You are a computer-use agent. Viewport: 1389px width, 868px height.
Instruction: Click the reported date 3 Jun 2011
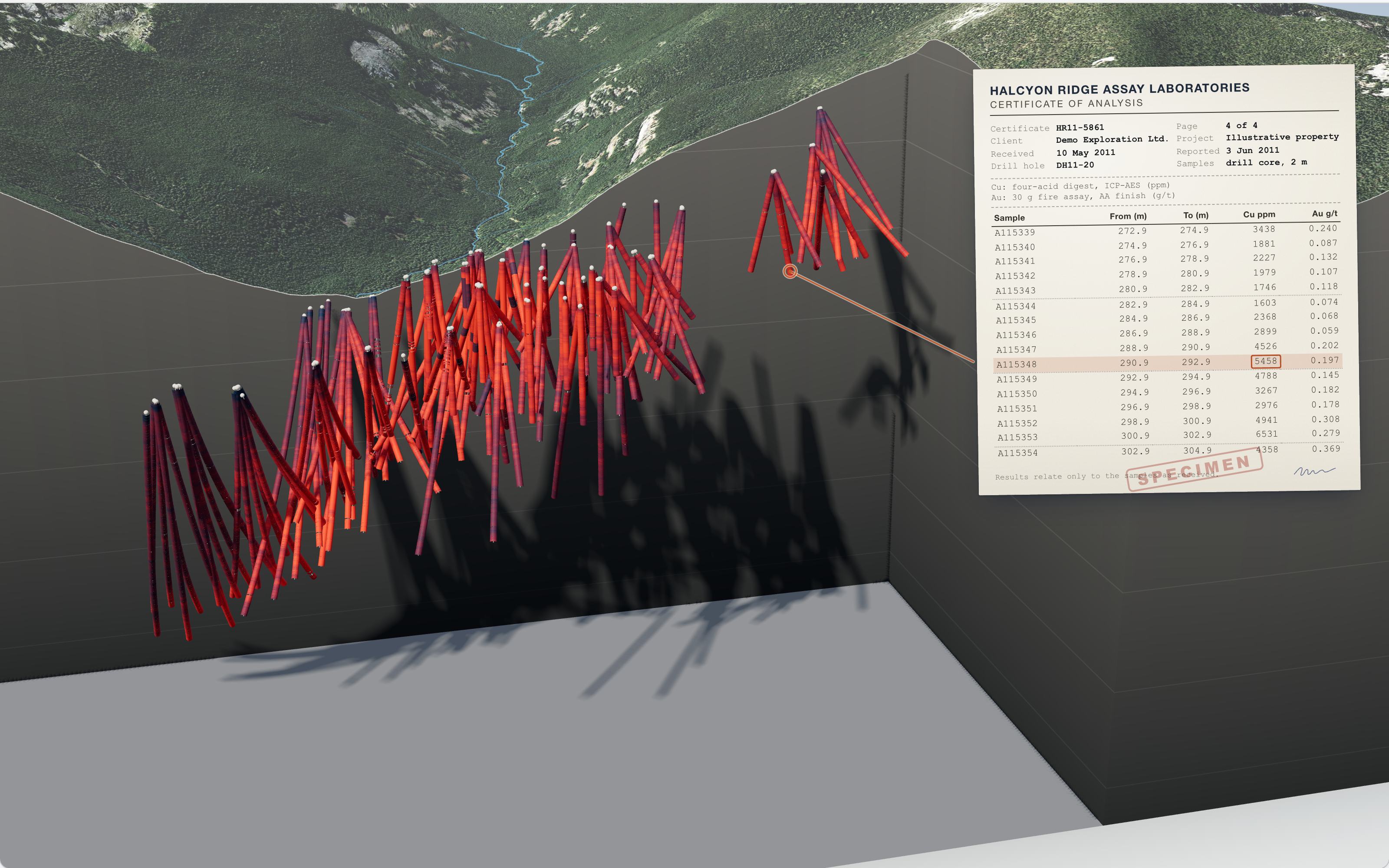1252,151
